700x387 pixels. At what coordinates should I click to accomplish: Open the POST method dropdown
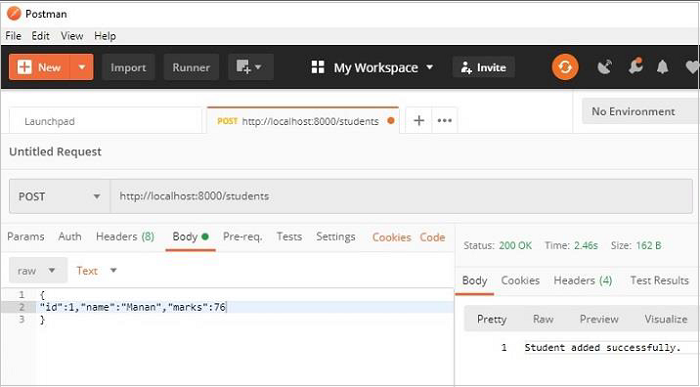tap(59, 196)
